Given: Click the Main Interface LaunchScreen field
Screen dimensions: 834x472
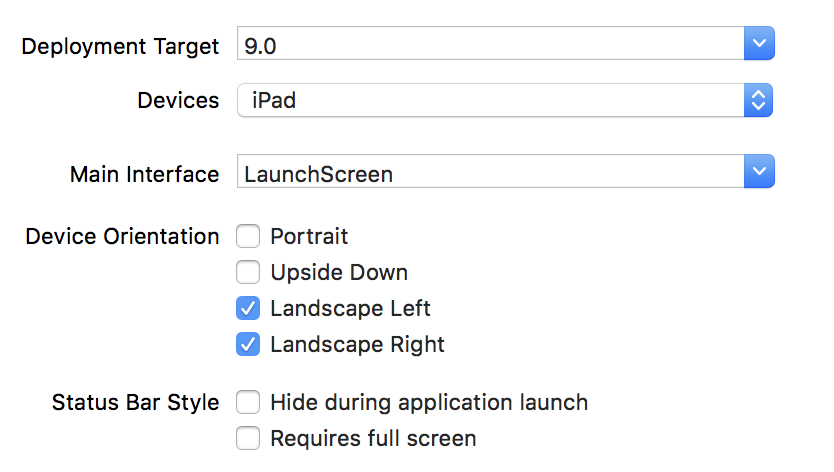Looking at the screenshot, I should coord(490,171).
